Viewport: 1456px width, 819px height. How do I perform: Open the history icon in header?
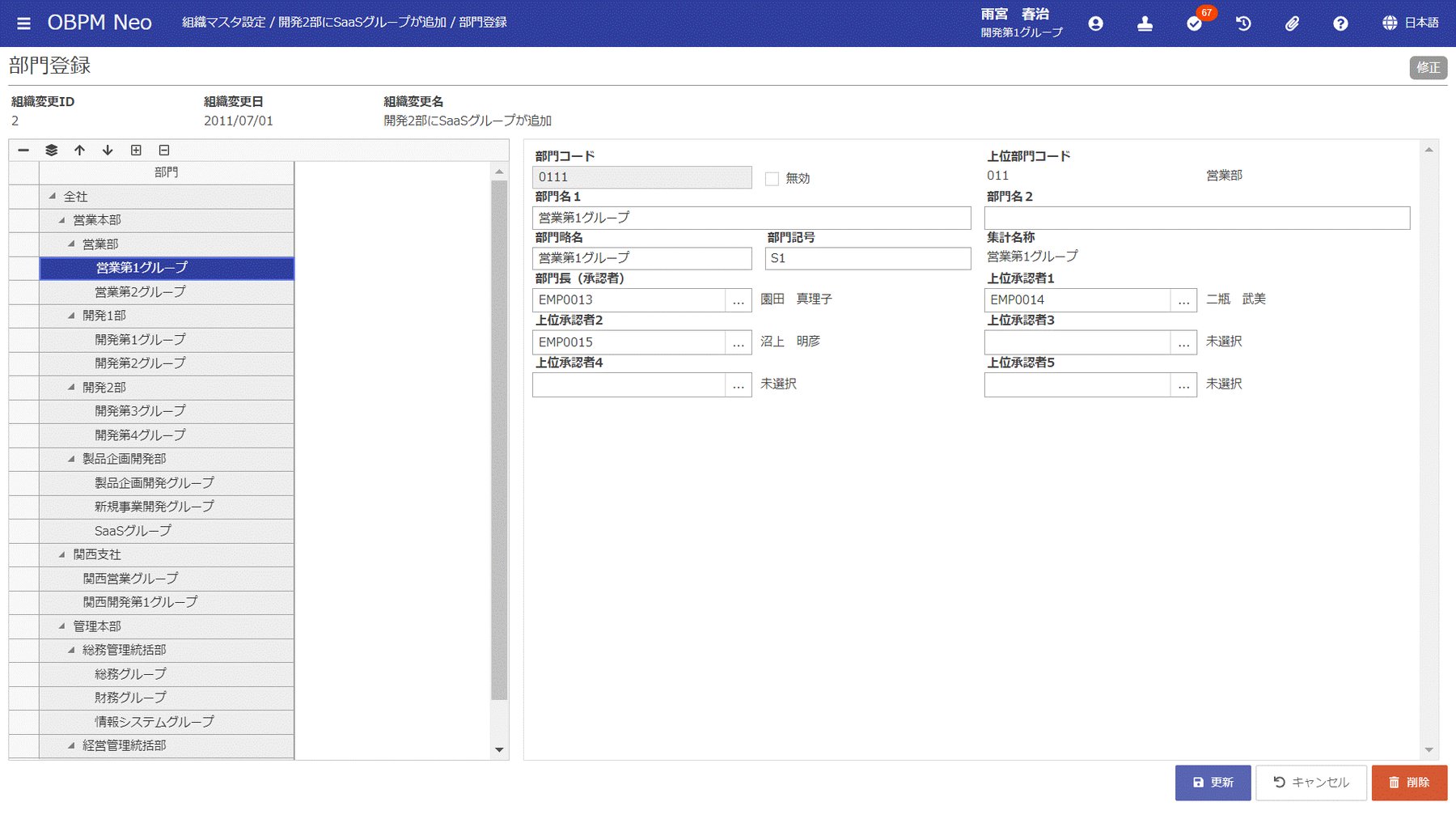1242,23
